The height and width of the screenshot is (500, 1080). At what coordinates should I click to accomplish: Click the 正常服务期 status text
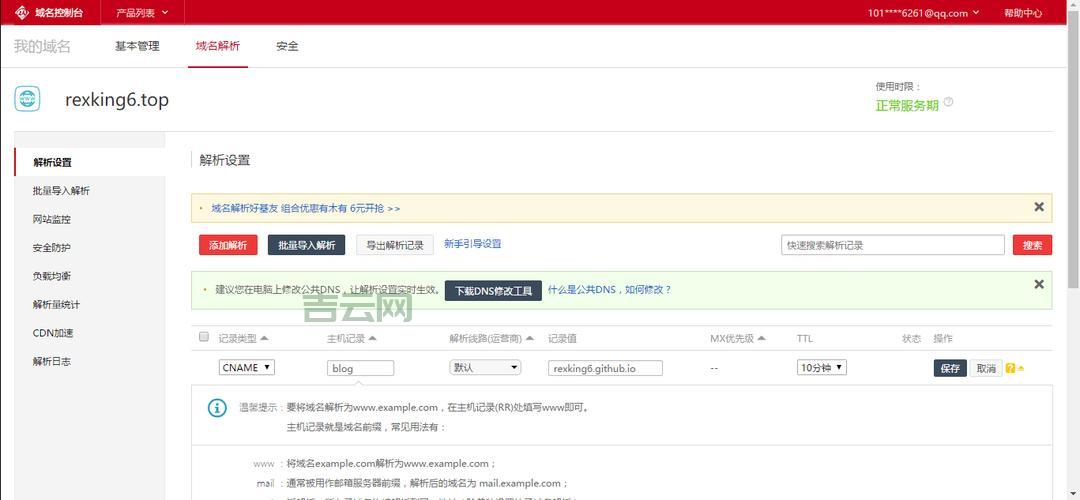pos(907,105)
